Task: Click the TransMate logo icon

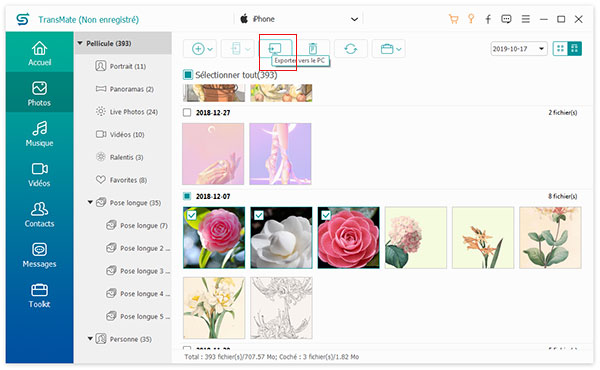Action: tap(23, 19)
